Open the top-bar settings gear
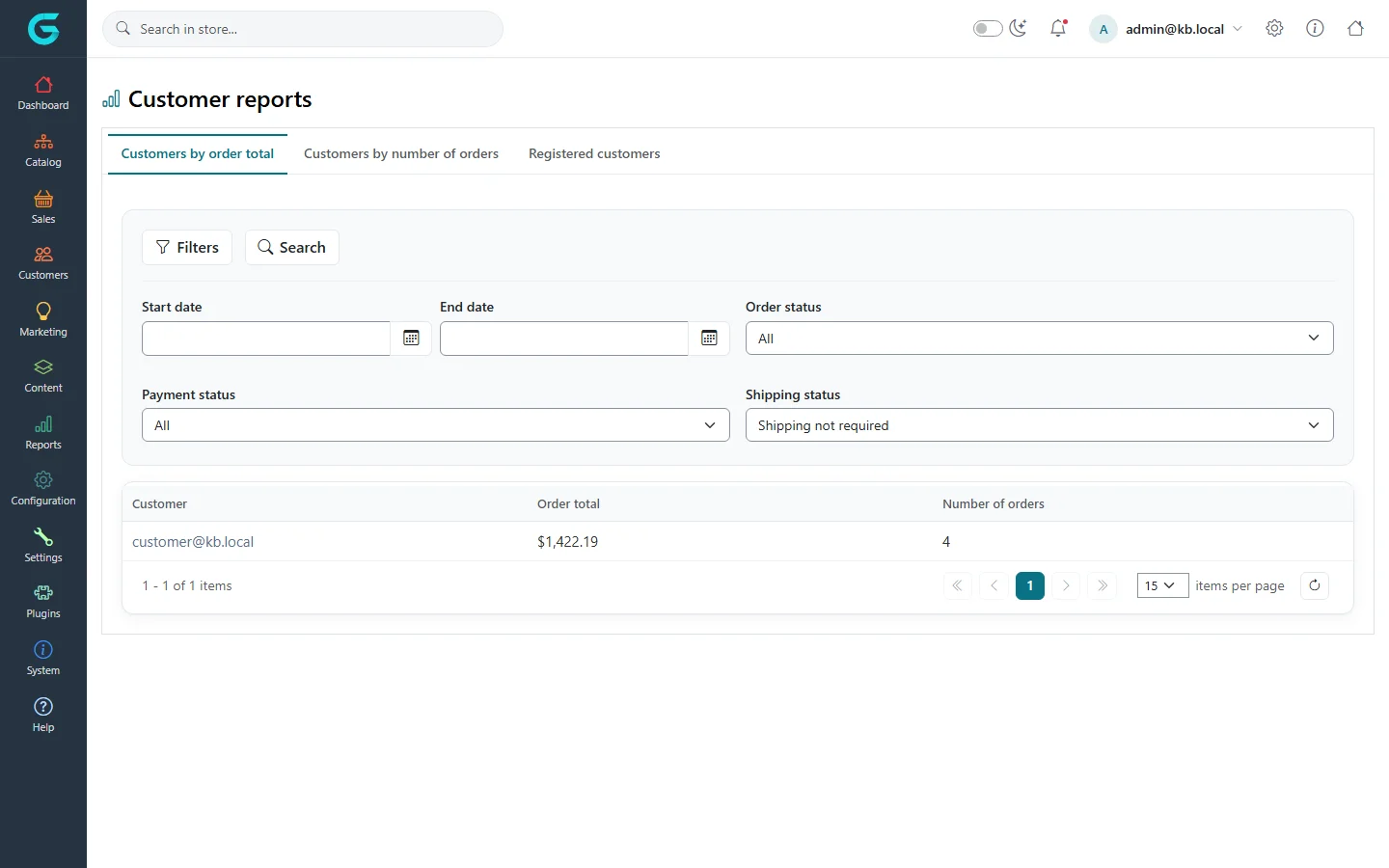Image resolution: width=1389 pixels, height=868 pixels. tap(1274, 29)
